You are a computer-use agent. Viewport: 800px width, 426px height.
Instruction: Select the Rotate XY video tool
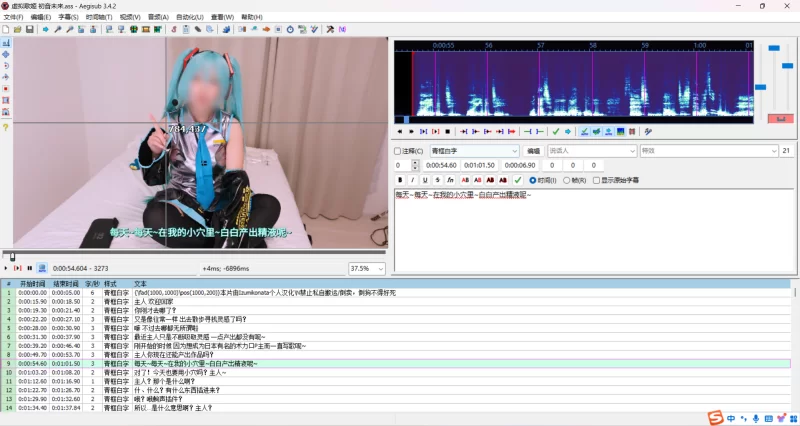pyautogui.click(x=6, y=77)
